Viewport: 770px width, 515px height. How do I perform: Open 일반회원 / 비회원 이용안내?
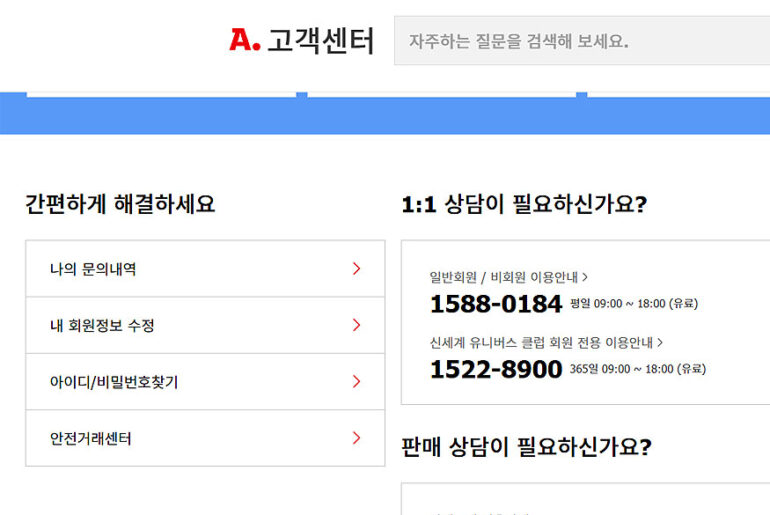coord(504,277)
